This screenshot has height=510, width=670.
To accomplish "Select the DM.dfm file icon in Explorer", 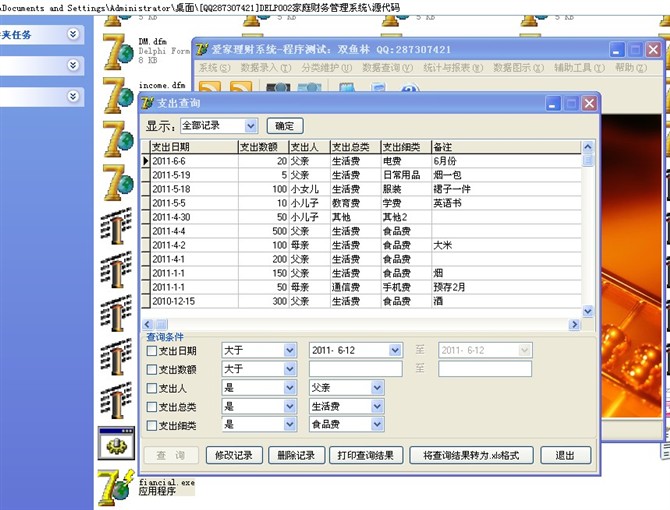I will [118, 52].
